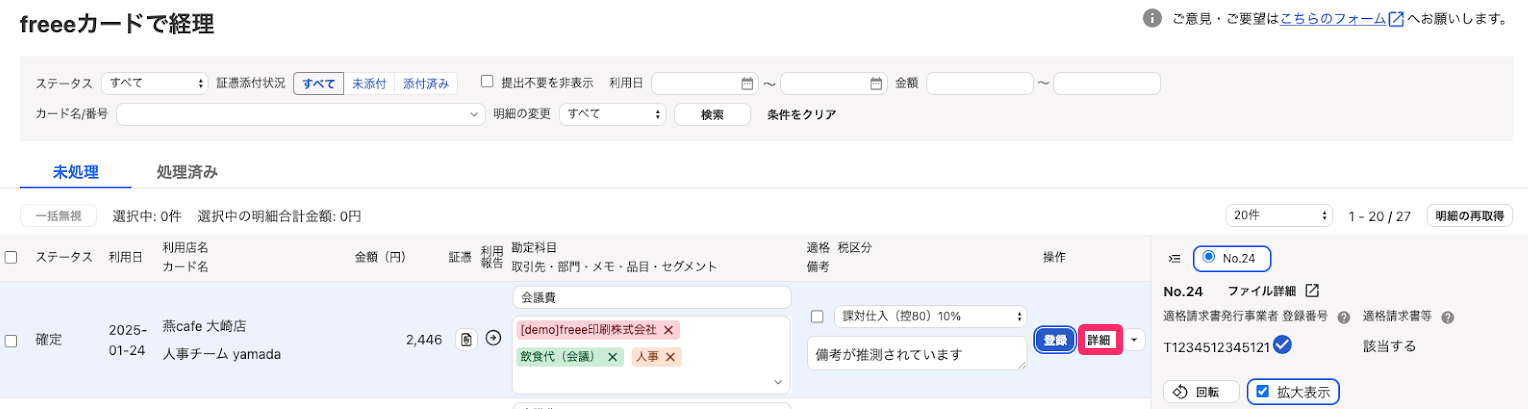
Task: Click the 人事チーム yamada card name
Action: click(x=222, y=354)
